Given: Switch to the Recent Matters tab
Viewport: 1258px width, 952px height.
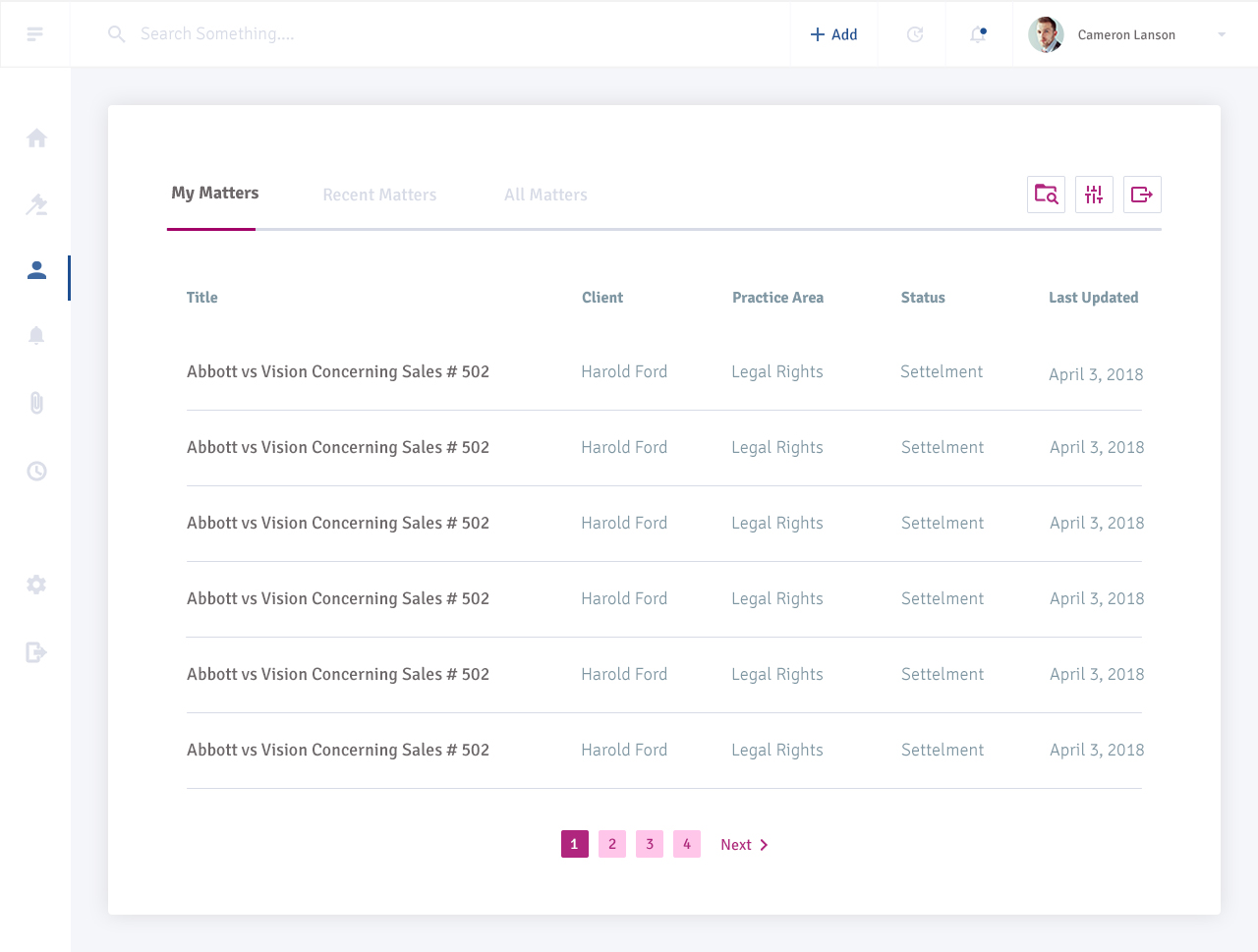Looking at the screenshot, I should point(379,195).
